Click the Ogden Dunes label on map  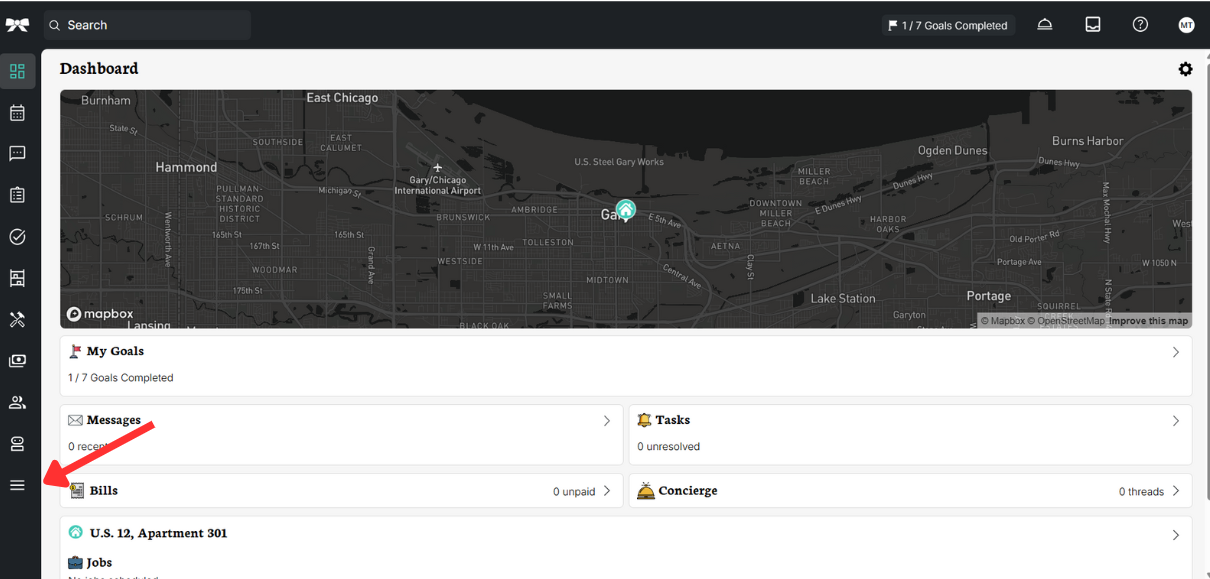click(x=952, y=151)
